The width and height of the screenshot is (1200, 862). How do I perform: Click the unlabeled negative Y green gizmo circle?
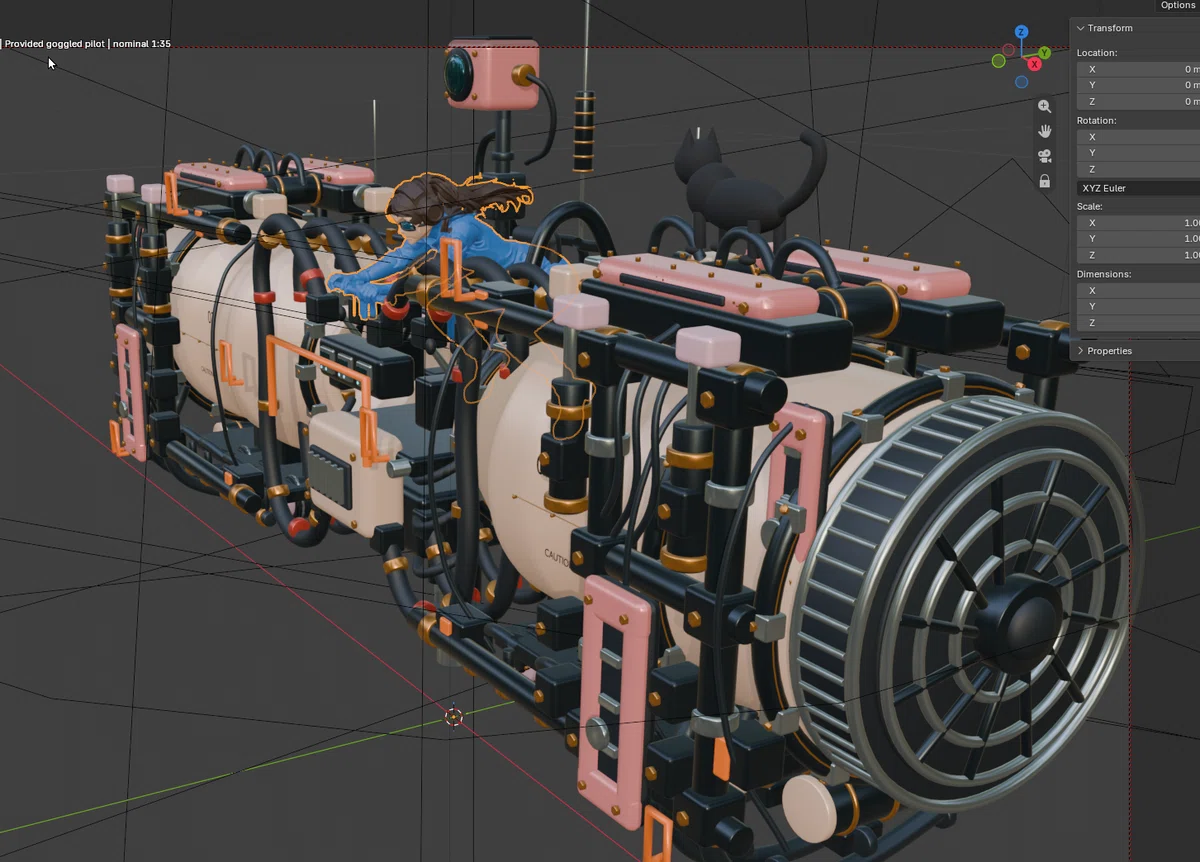(998, 61)
